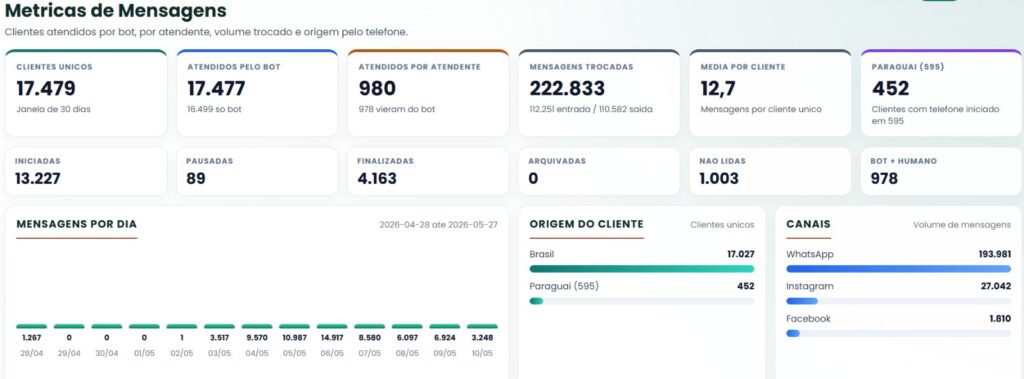
Task: Select the Iniciadas status card
Action: click(x=86, y=171)
